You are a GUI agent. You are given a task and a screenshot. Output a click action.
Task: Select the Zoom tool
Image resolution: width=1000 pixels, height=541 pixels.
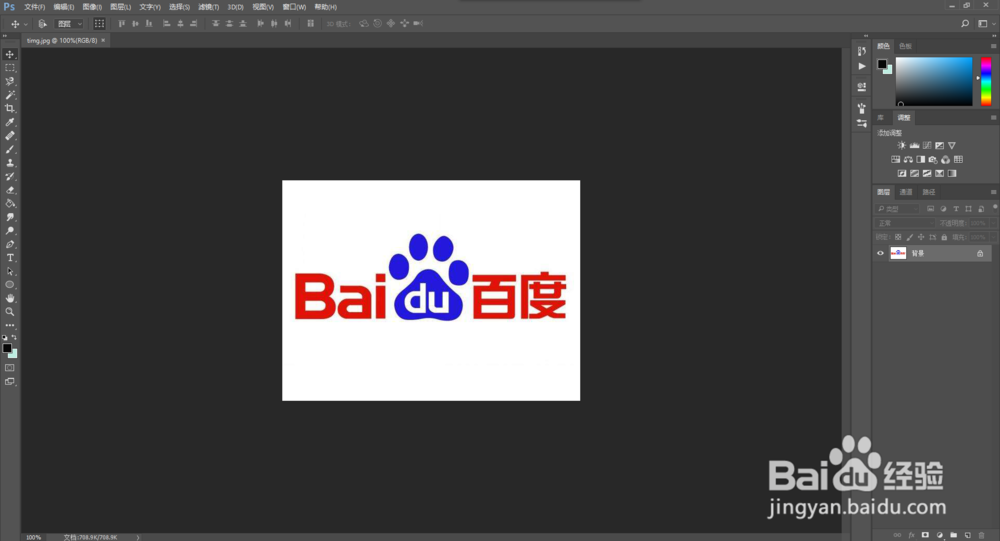[10, 312]
